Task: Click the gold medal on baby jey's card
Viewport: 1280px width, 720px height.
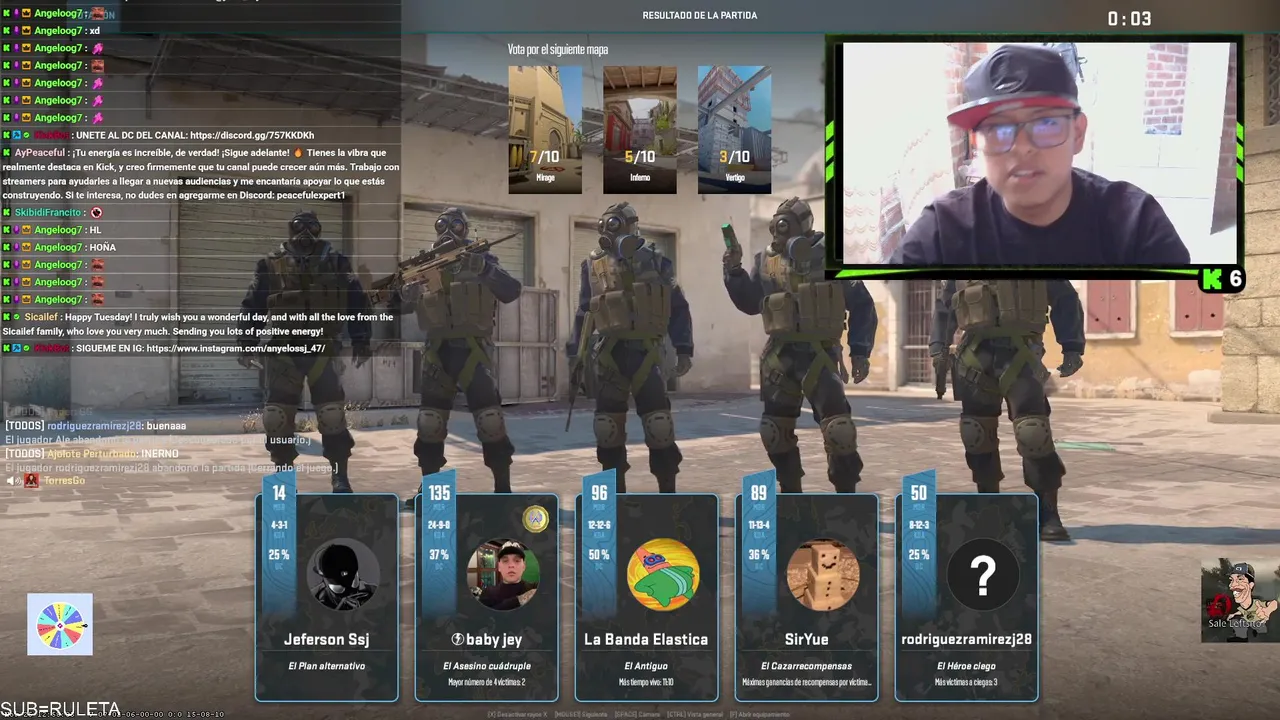Action: [536, 519]
